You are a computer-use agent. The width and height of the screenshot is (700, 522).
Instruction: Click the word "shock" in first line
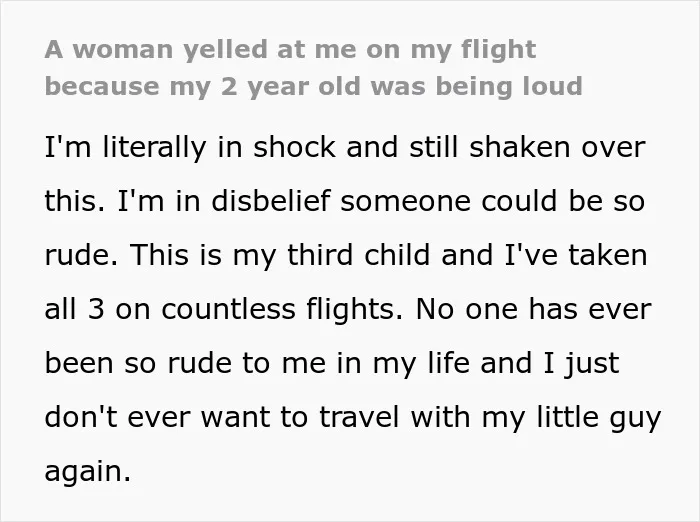[294, 147]
